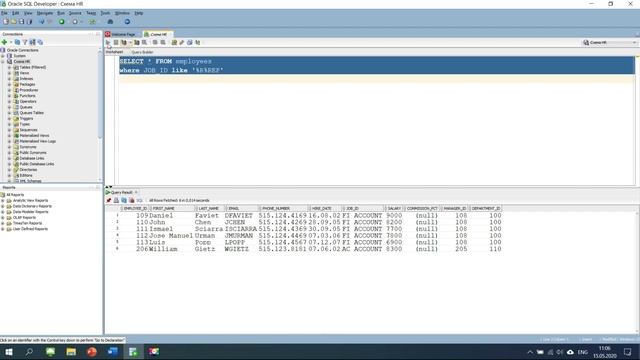Open the Edit menu
The height and width of the screenshot is (360, 640).
[x=16, y=13]
